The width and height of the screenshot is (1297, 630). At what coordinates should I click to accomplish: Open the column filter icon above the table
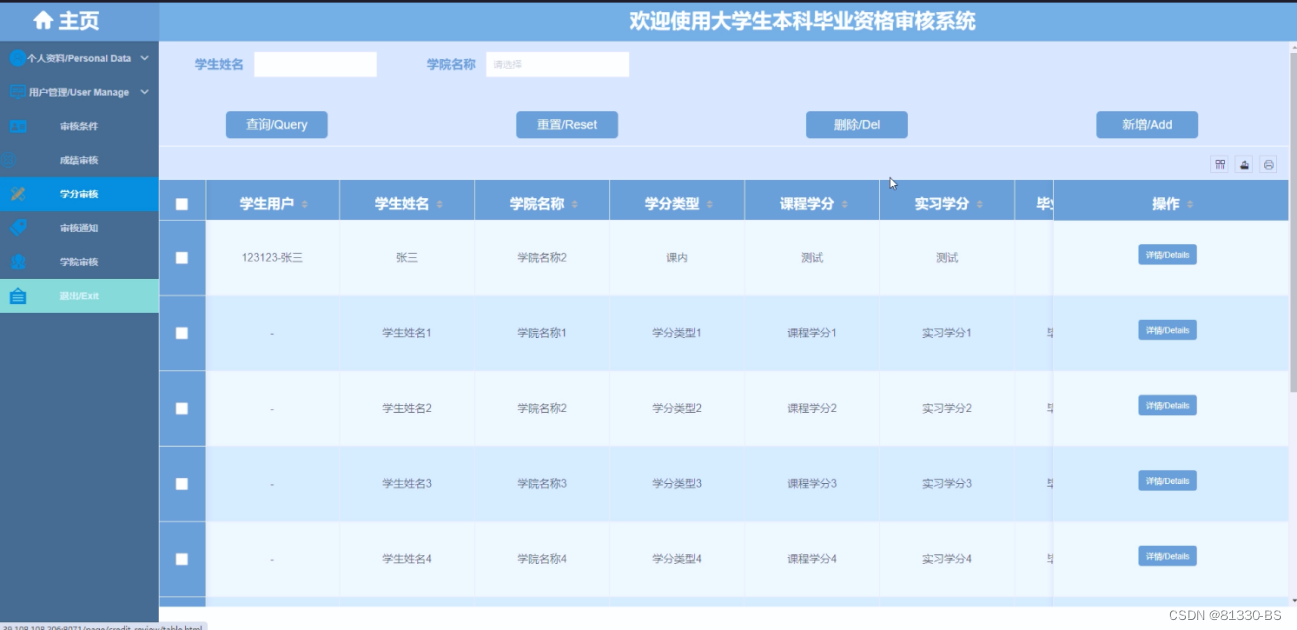(1220, 165)
